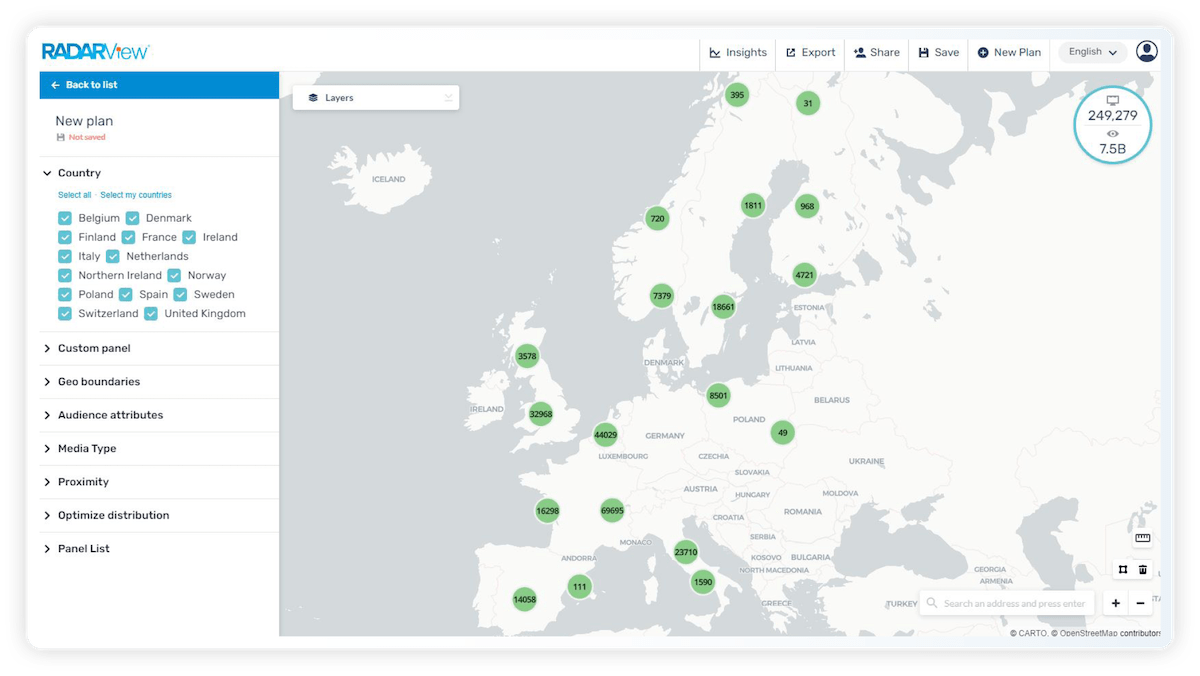This screenshot has width=1200, height=676.
Task: Expand the Geo boundaries section
Action: 159,382
